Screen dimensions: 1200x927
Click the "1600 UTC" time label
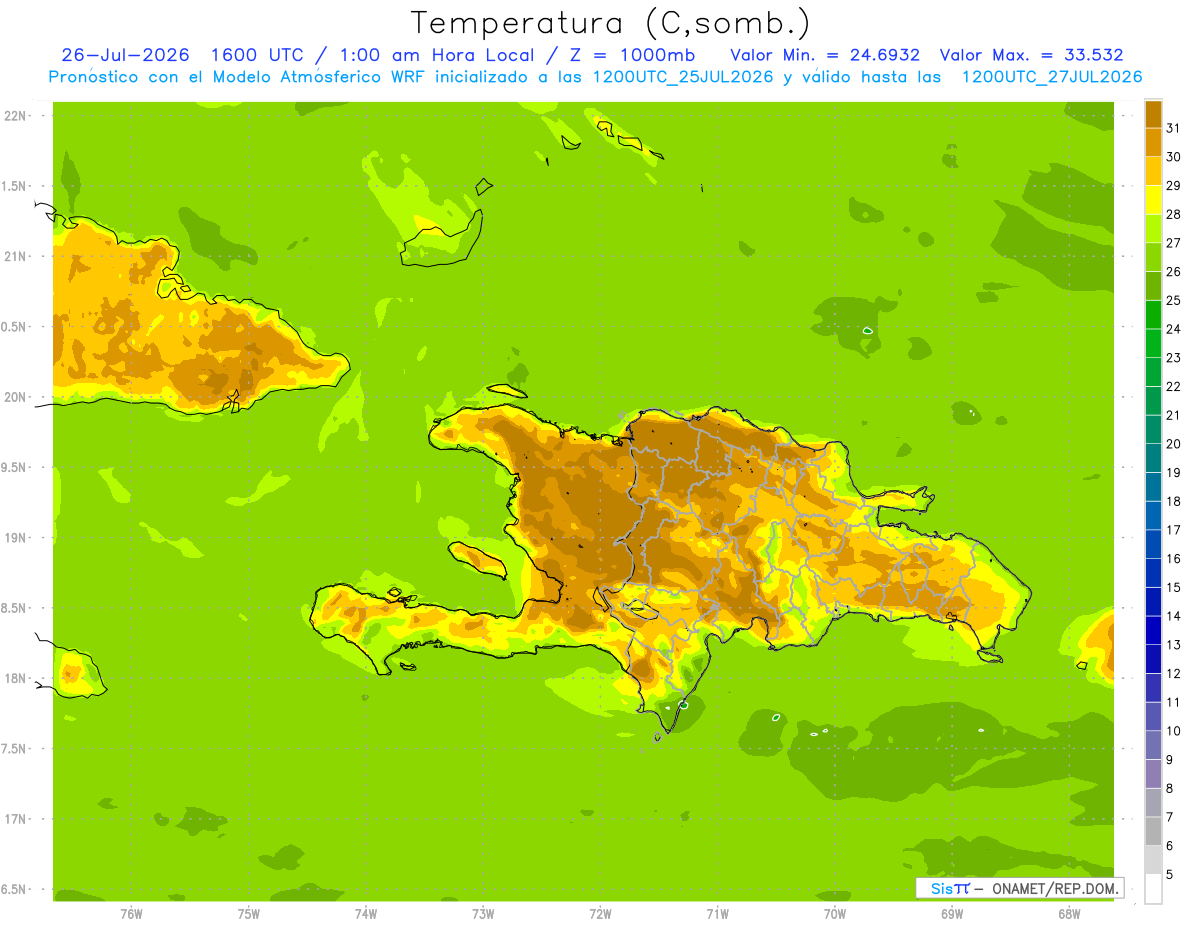(x=256, y=55)
